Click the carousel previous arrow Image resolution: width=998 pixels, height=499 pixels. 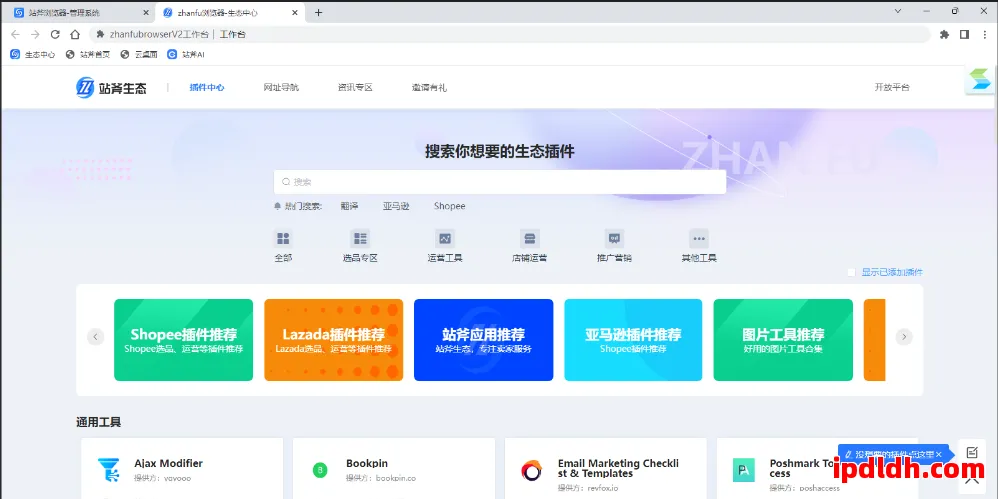pos(95,337)
